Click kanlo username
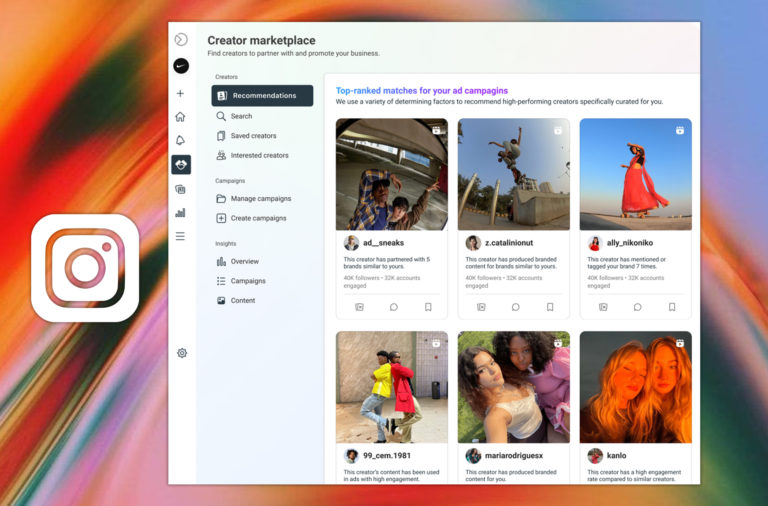Image resolution: width=768 pixels, height=506 pixels. (x=617, y=456)
